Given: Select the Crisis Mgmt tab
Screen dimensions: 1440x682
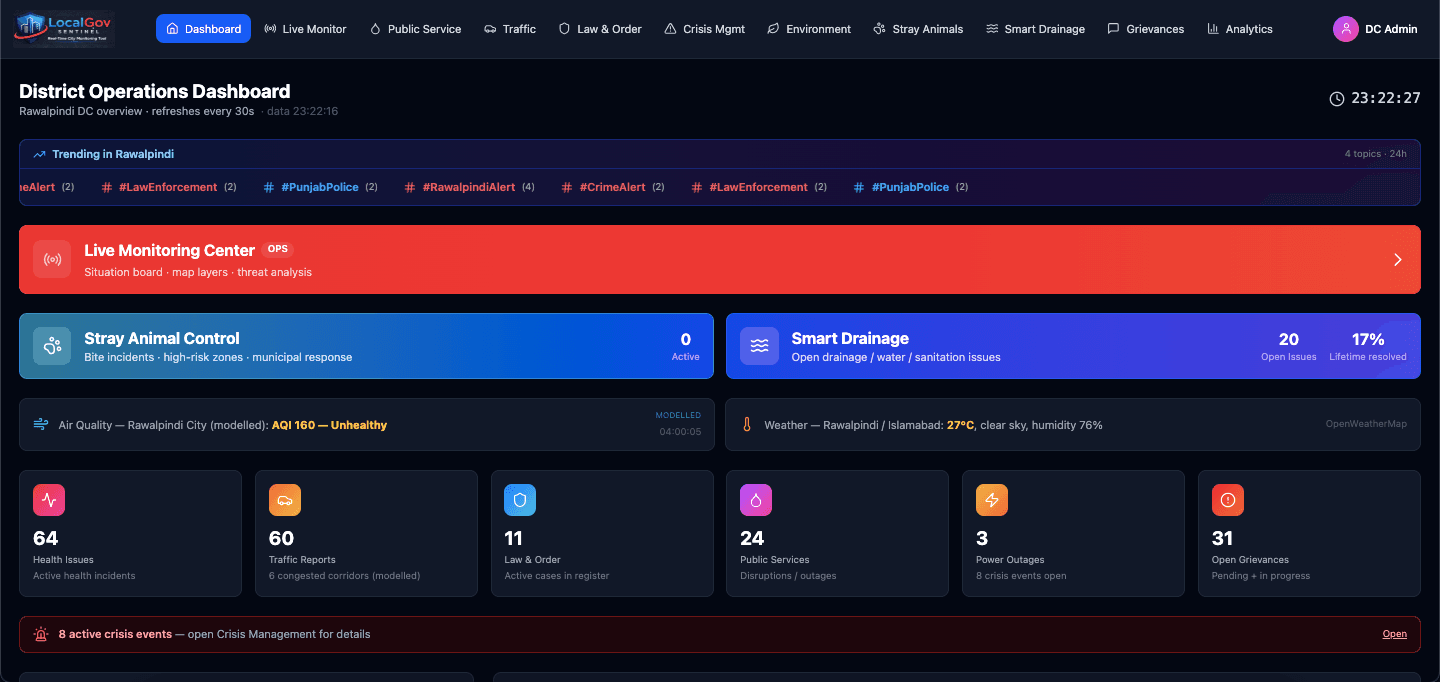Looking at the screenshot, I should (x=705, y=29).
